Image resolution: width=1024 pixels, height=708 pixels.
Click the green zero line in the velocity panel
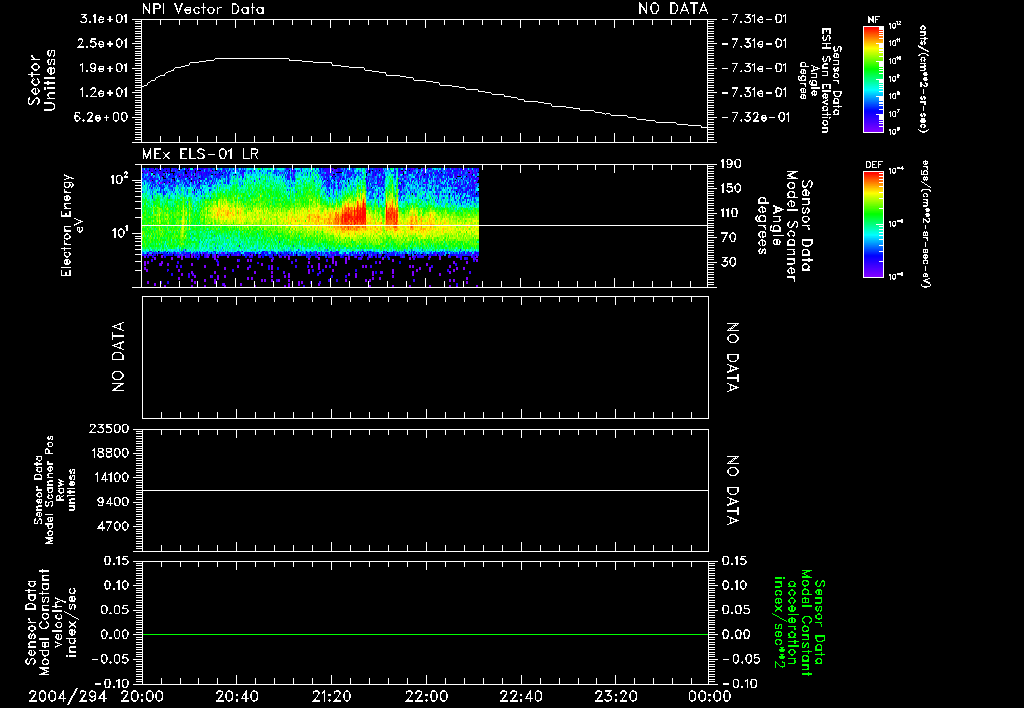pyautogui.click(x=425, y=634)
